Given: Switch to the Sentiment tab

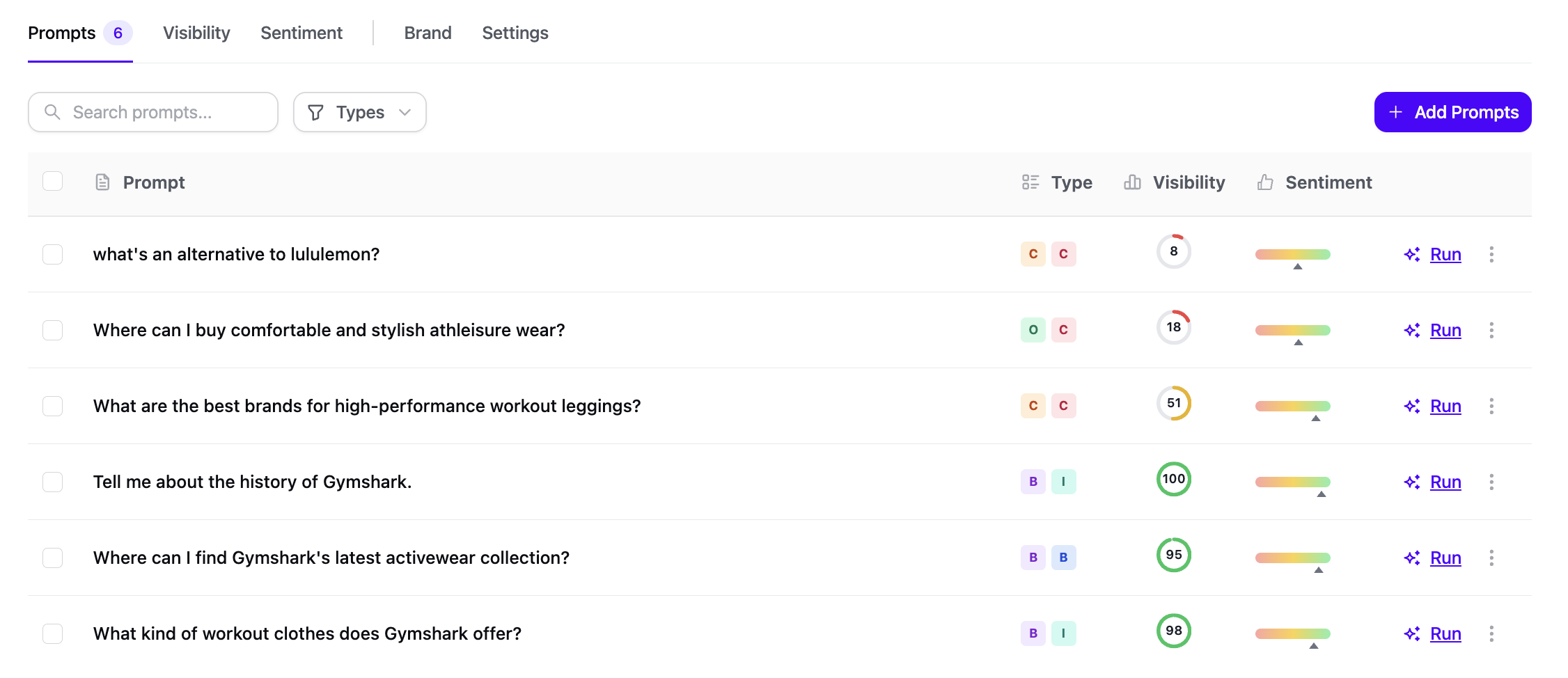Looking at the screenshot, I should coord(301,33).
